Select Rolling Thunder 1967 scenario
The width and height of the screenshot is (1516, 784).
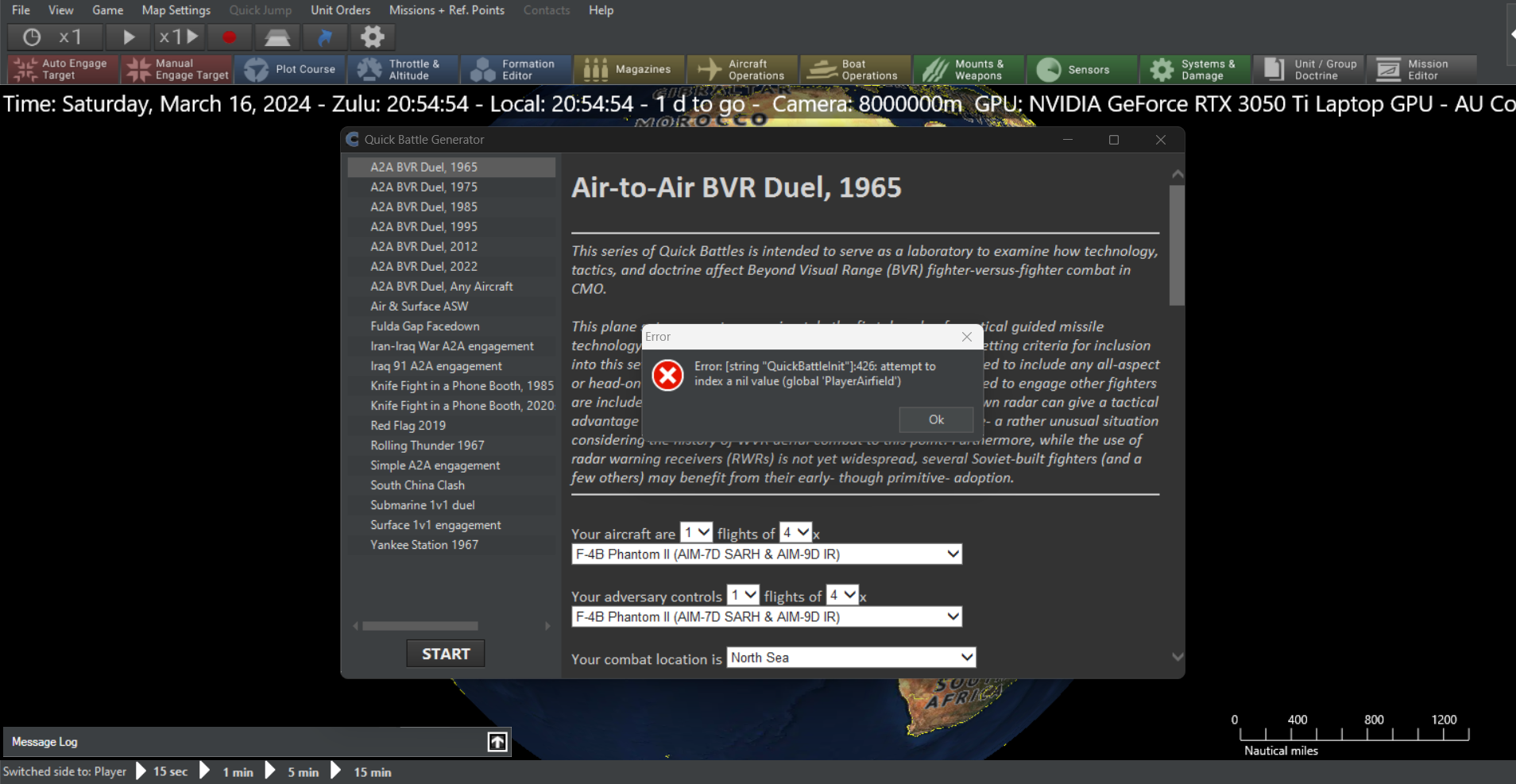[451, 445]
